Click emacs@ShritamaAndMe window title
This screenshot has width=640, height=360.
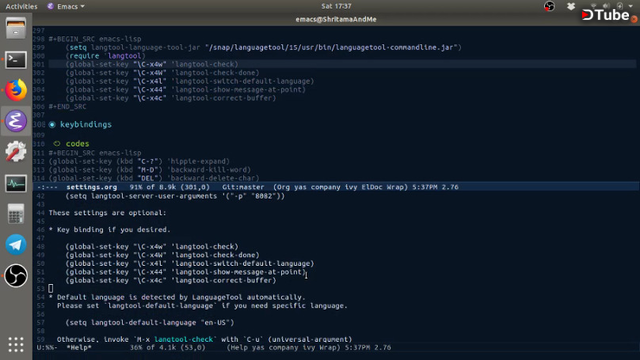(x=336, y=19)
